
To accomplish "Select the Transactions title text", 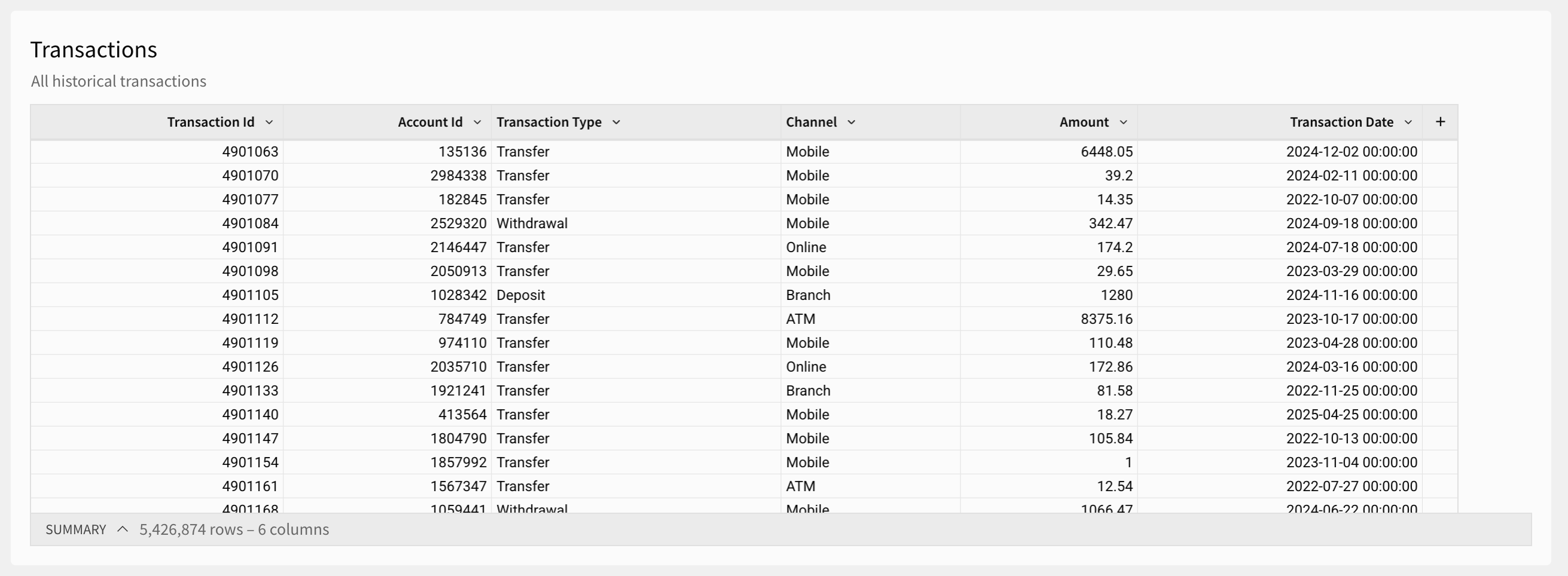I will tap(94, 50).
